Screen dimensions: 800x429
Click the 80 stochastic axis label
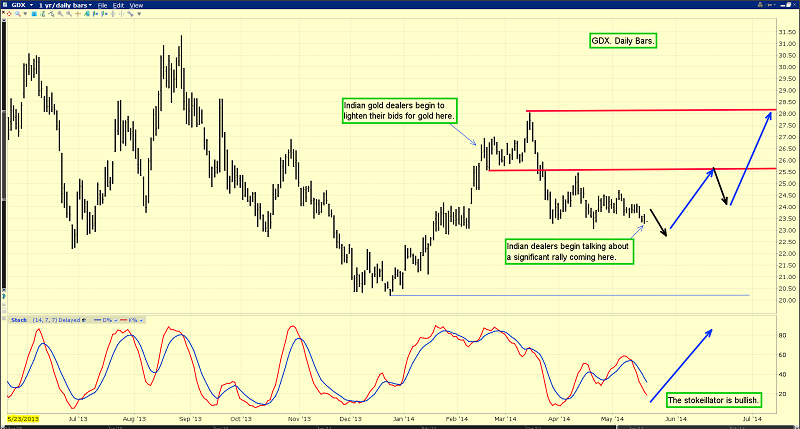coord(782,336)
